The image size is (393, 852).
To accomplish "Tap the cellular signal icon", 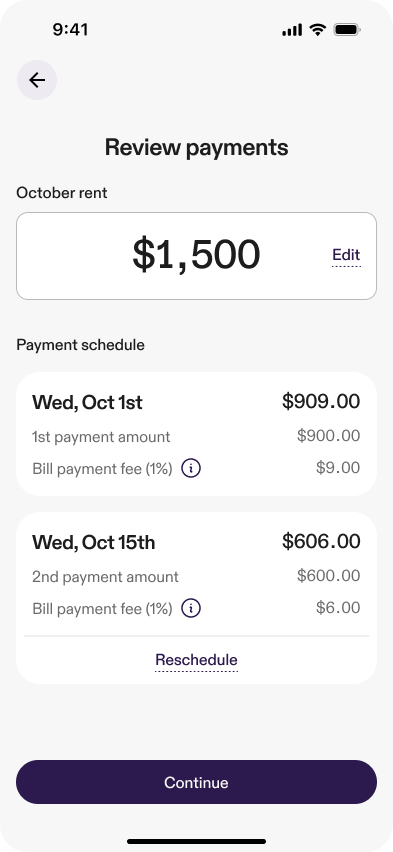I will pyautogui.click(x=292, y=30).
